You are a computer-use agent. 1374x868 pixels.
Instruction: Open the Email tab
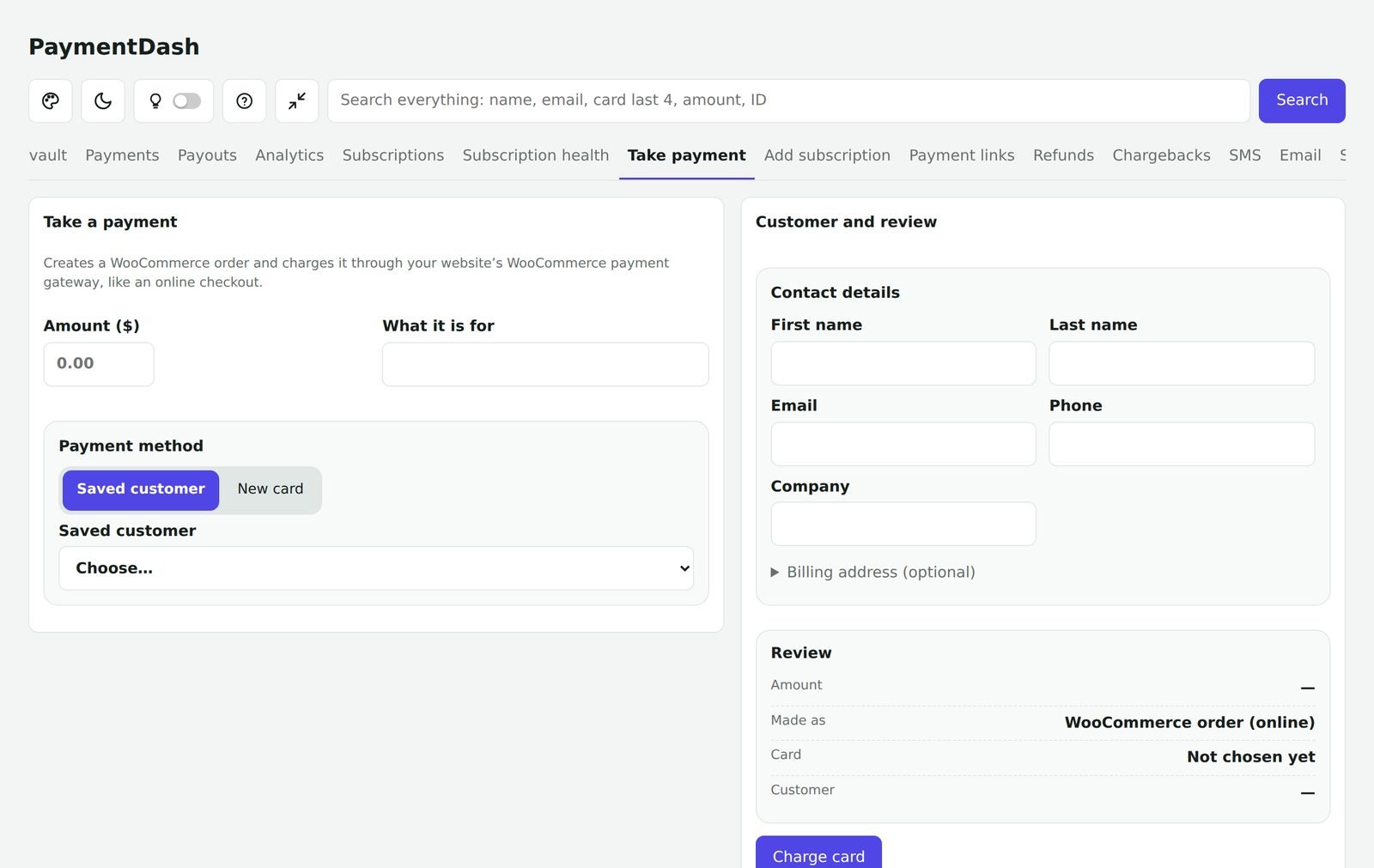pos(1300,155)
